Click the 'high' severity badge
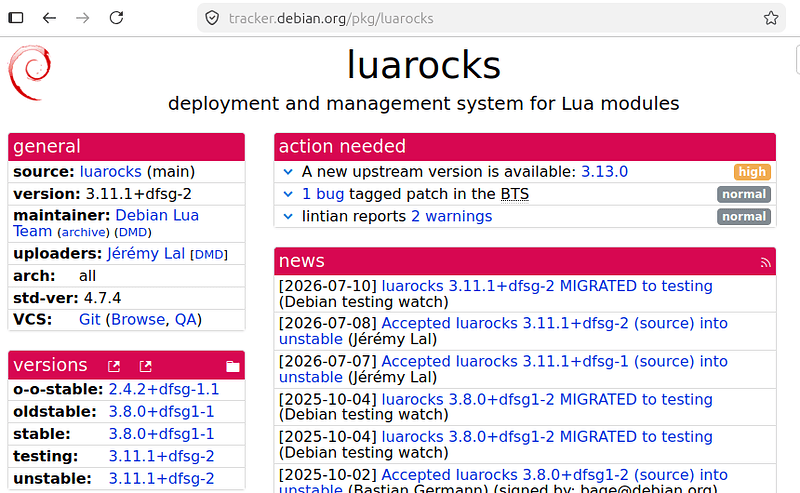 coord(752,172)
